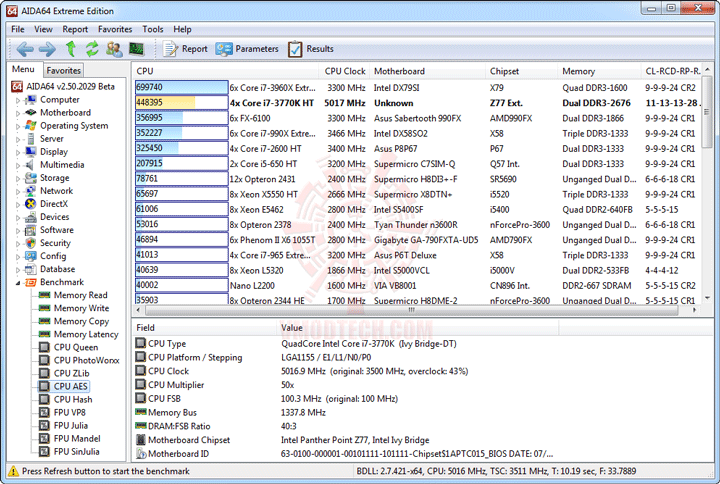
Task: Select Display icon in the tree
Action: pyautogui.click(x=31, y=152)
